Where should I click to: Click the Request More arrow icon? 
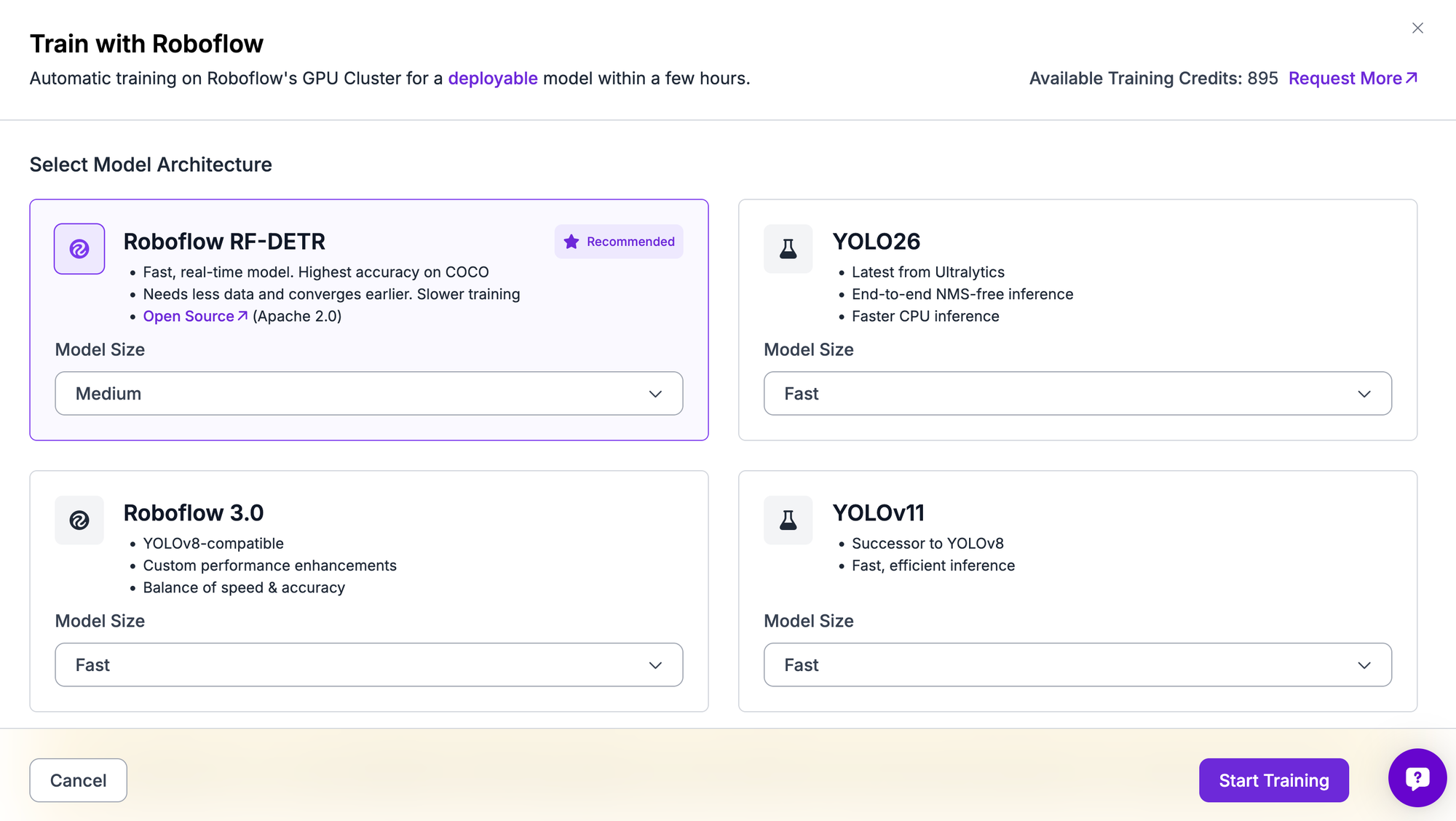pos(1412,78)
